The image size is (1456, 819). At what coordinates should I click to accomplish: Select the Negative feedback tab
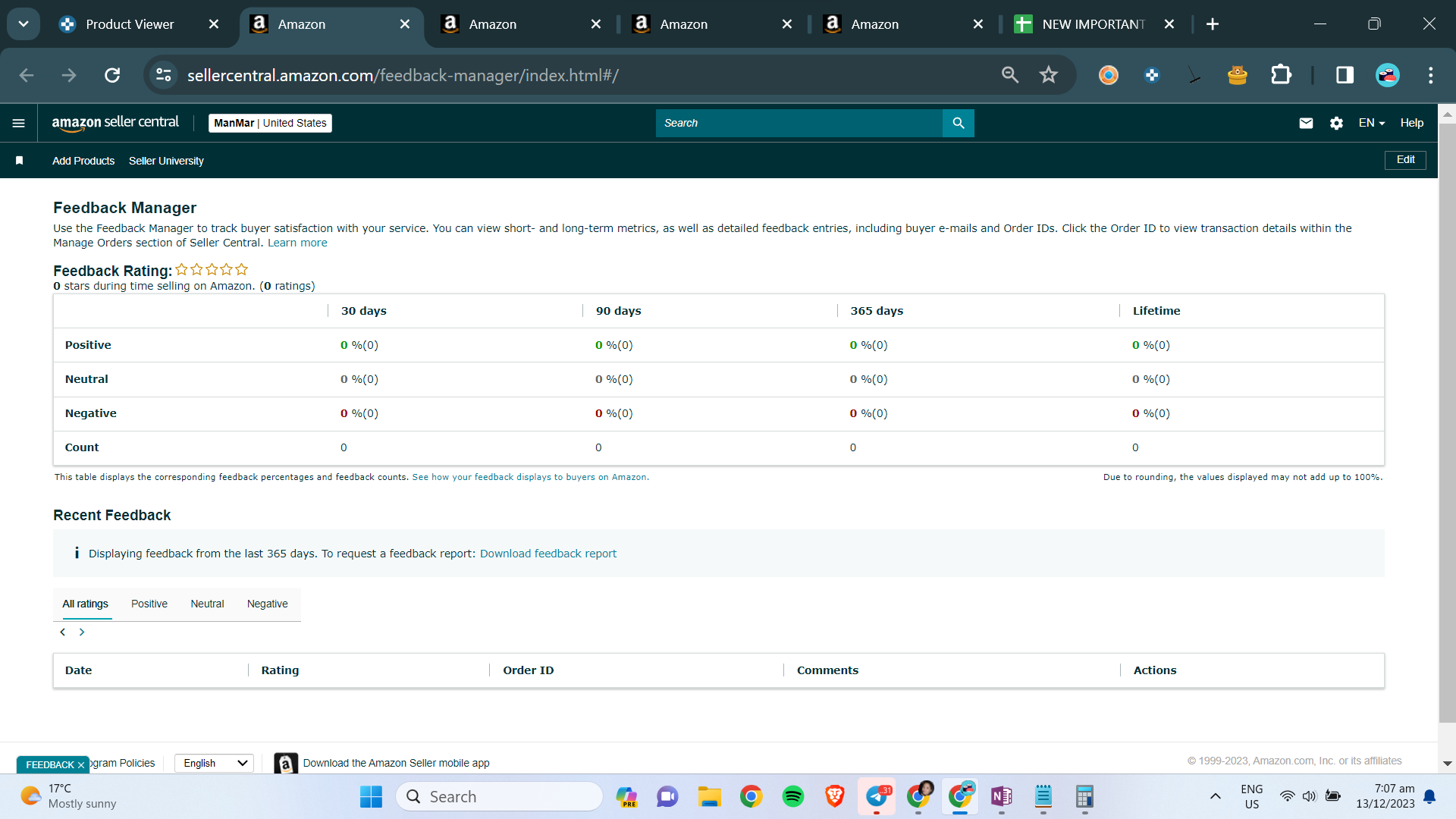(x=268, y=604)
